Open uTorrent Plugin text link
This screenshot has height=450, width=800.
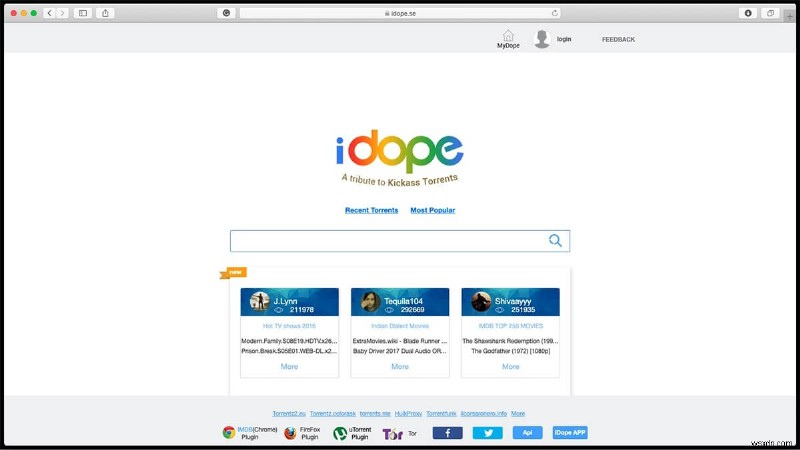coord(360,433)
